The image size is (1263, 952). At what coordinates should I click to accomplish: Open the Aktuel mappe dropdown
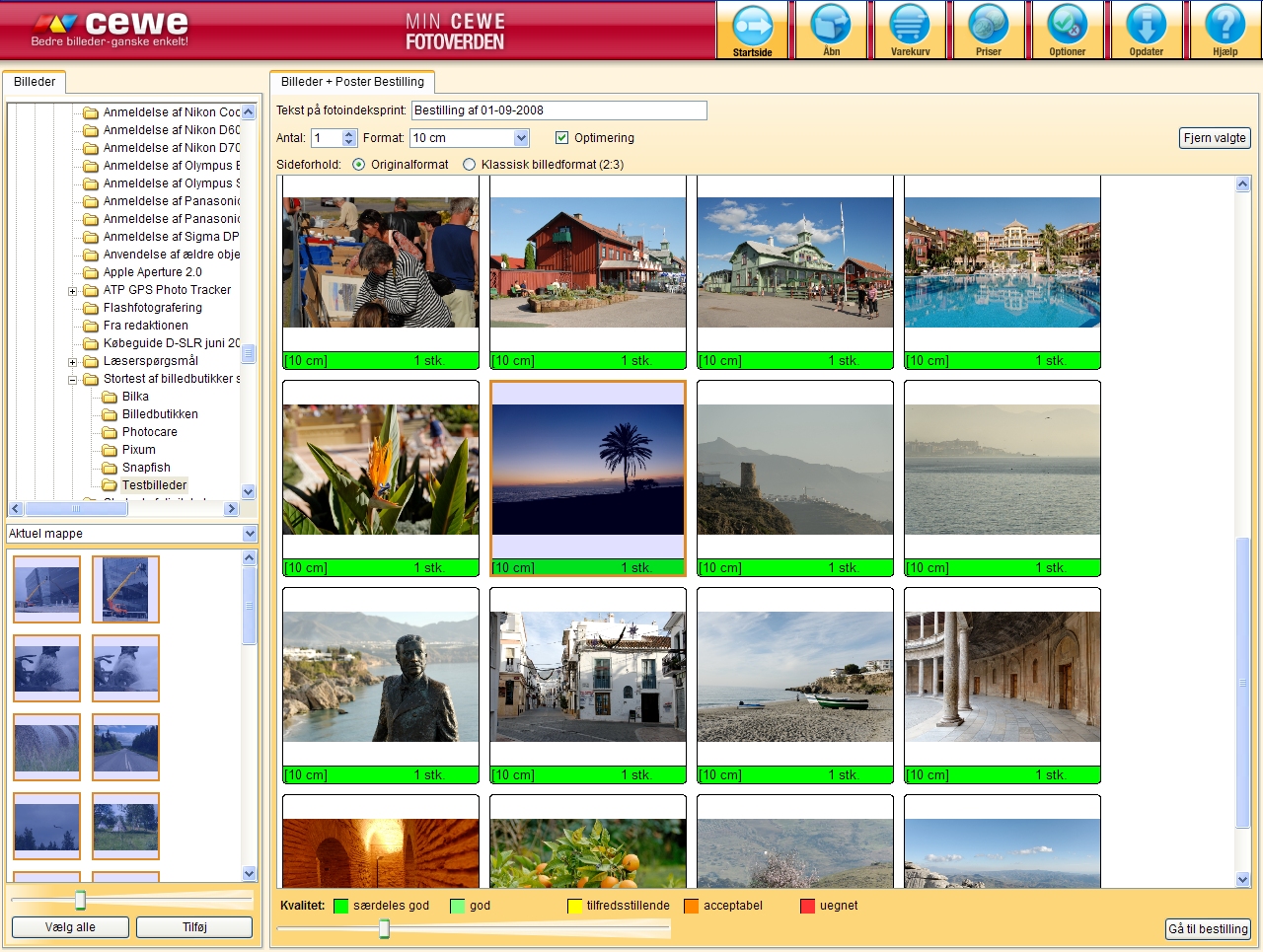[250, 534]
